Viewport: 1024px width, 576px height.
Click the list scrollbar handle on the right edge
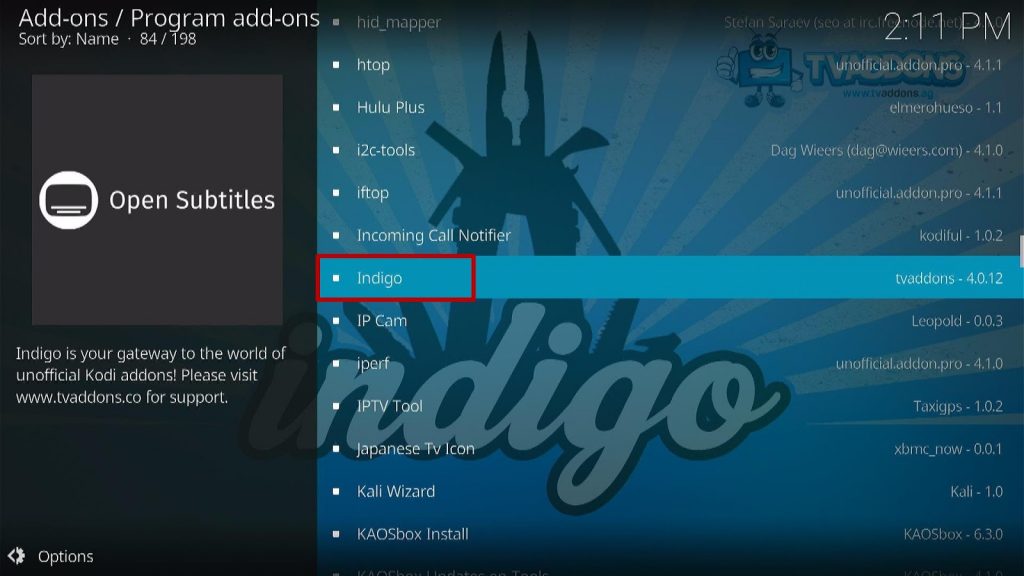click(1021, 251)
